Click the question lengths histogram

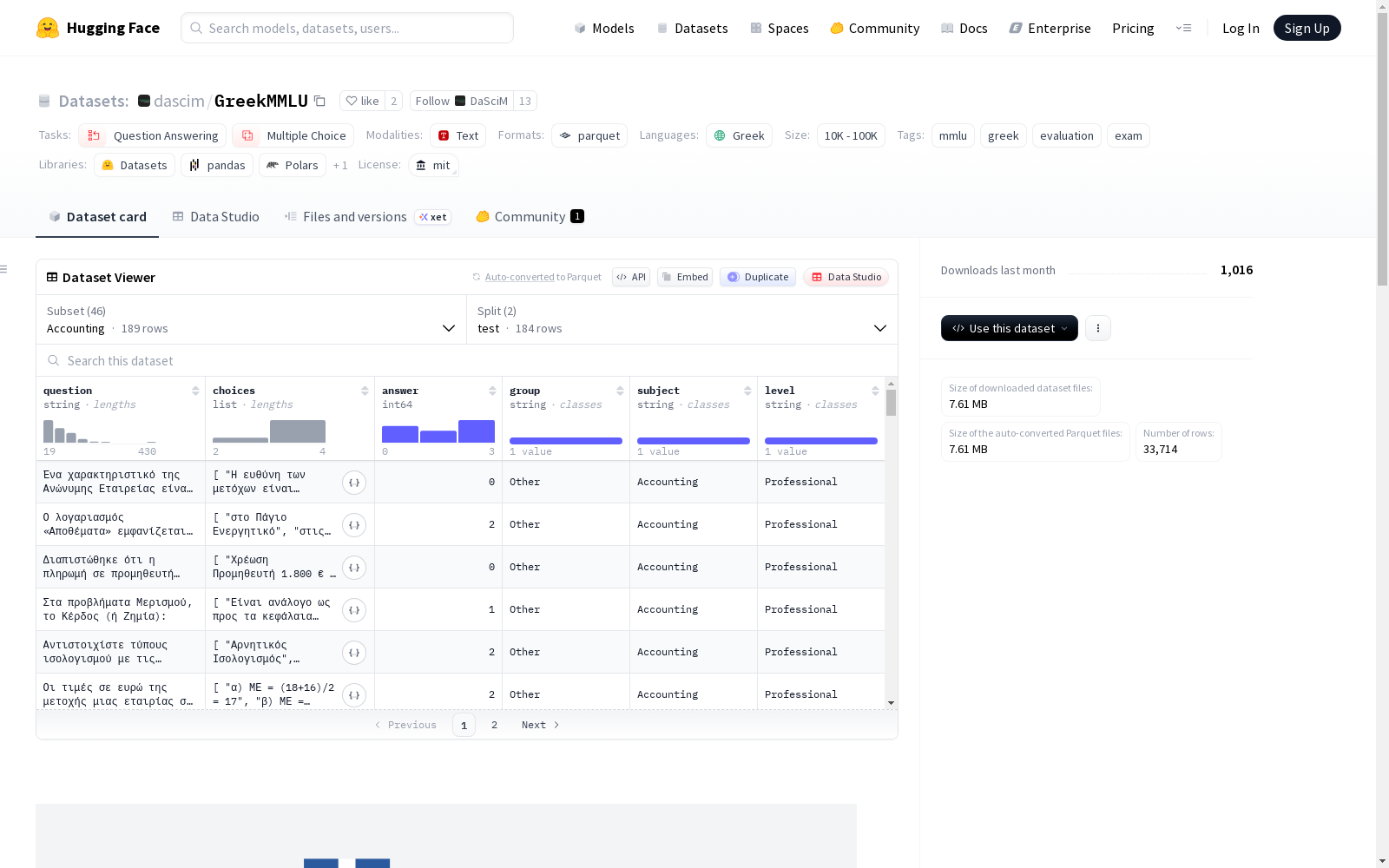(100, 431)
